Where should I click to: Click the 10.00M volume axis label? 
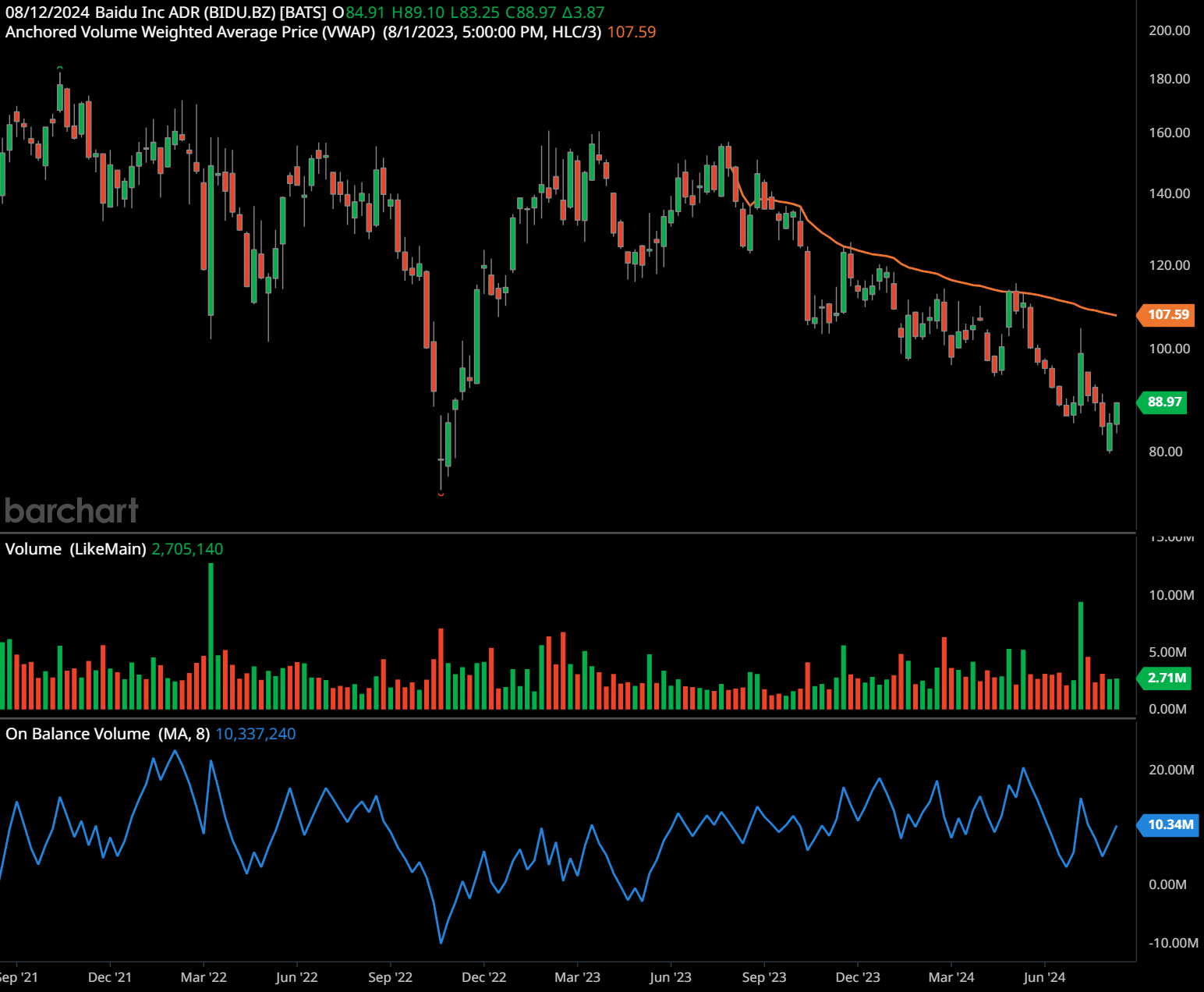click(1170, 595)
